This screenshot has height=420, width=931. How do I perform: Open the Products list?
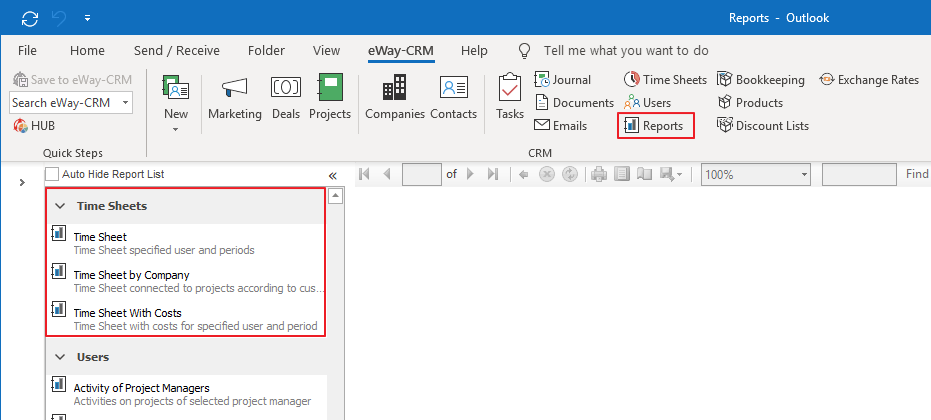pos(750,103)
